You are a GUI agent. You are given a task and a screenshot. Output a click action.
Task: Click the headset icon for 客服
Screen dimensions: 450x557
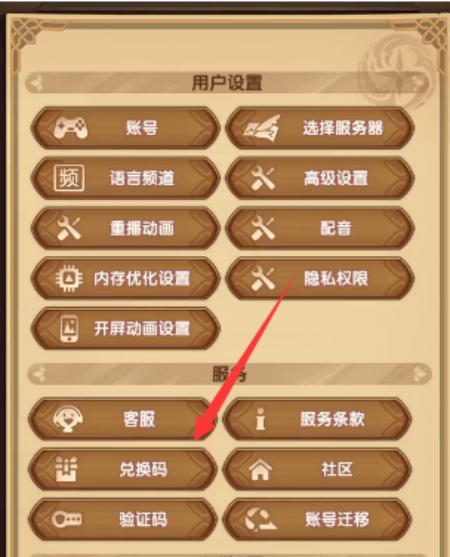coord(68,419)
